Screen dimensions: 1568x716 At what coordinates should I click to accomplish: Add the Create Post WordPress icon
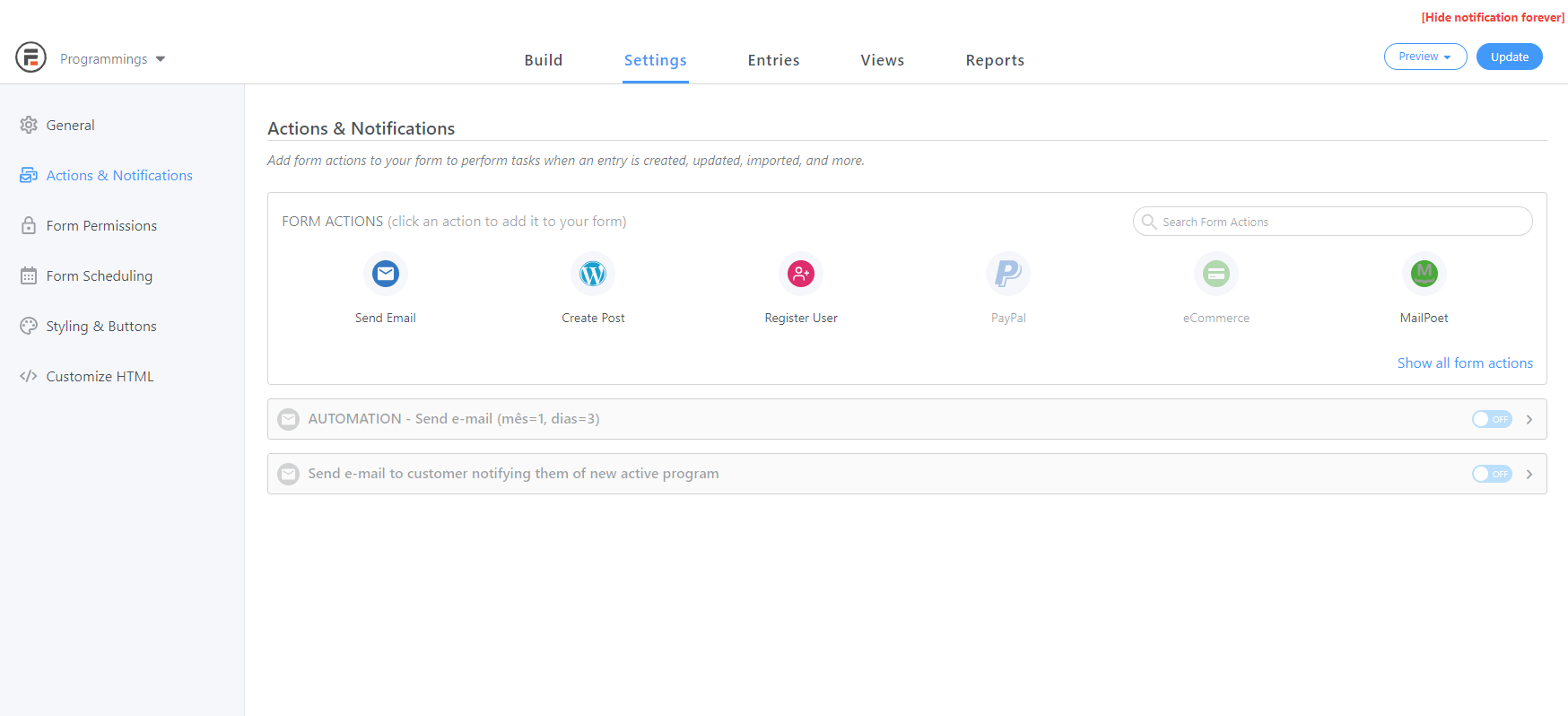(x=593, y=274)
